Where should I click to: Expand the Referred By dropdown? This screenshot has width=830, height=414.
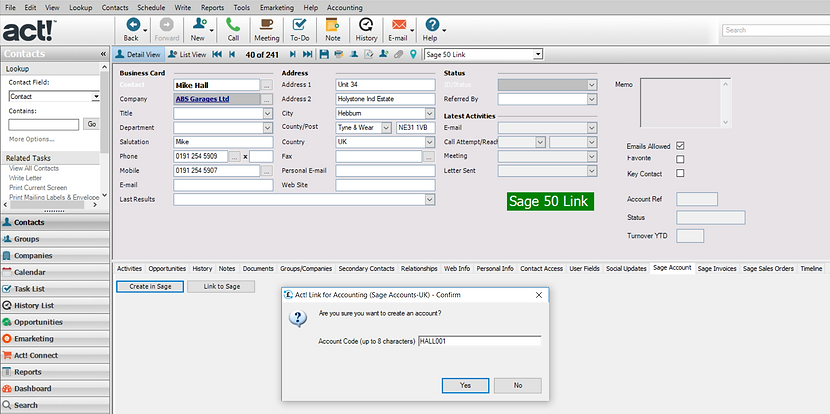tap(592, 99)
